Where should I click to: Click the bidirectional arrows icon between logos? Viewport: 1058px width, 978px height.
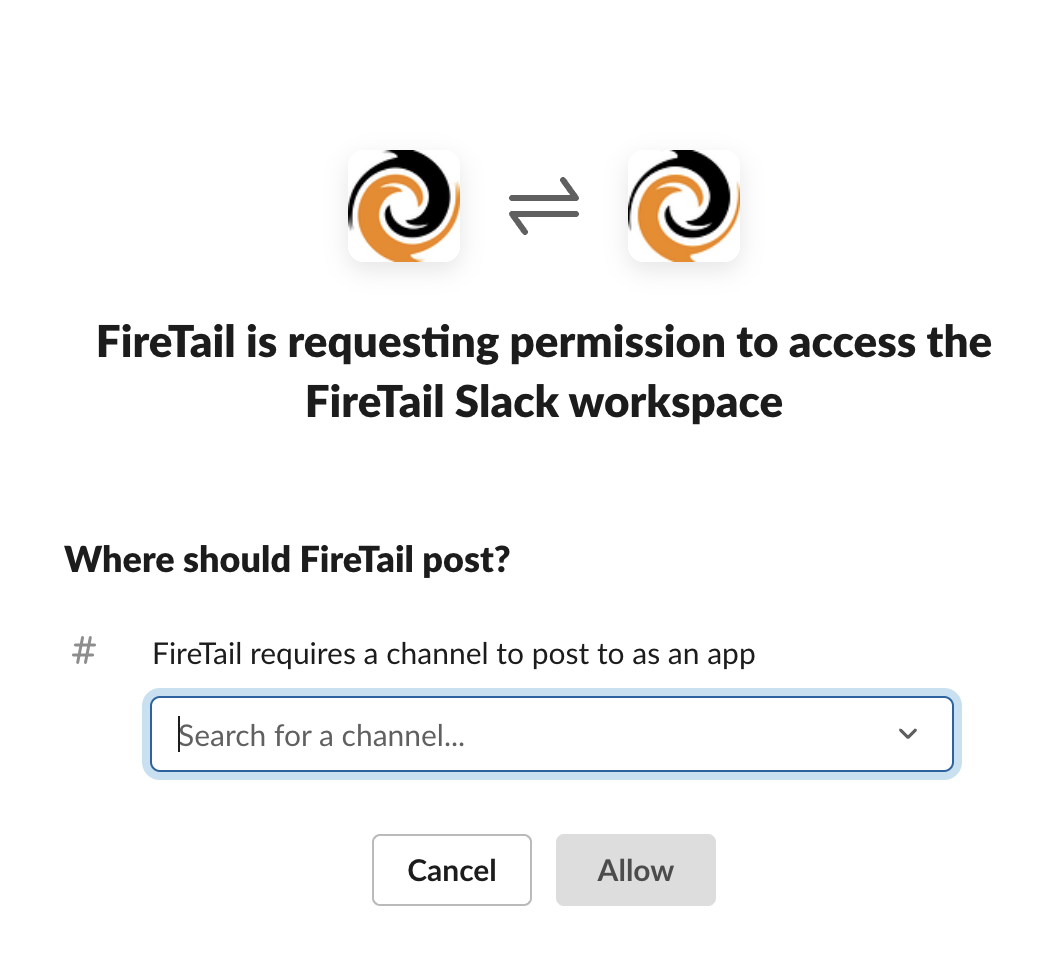(x=544, y=207)
